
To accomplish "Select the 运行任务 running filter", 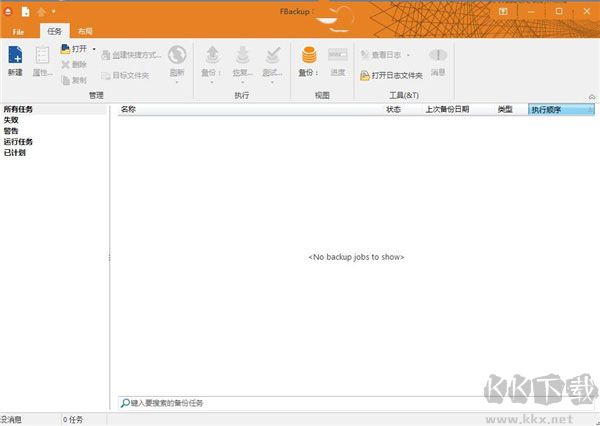I will [18, 142].
